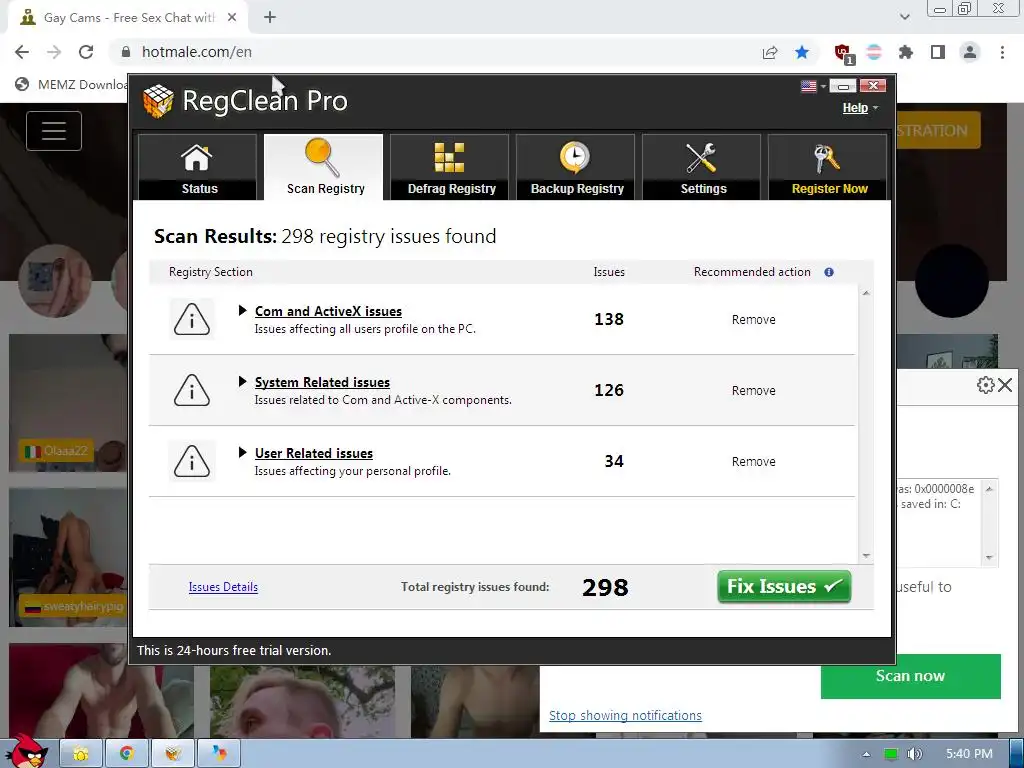Image resolution: width=1024 pixels, height=768 pixels.
Task: Open the Status tab in RegClean Pro
Action: pos(197,167)
